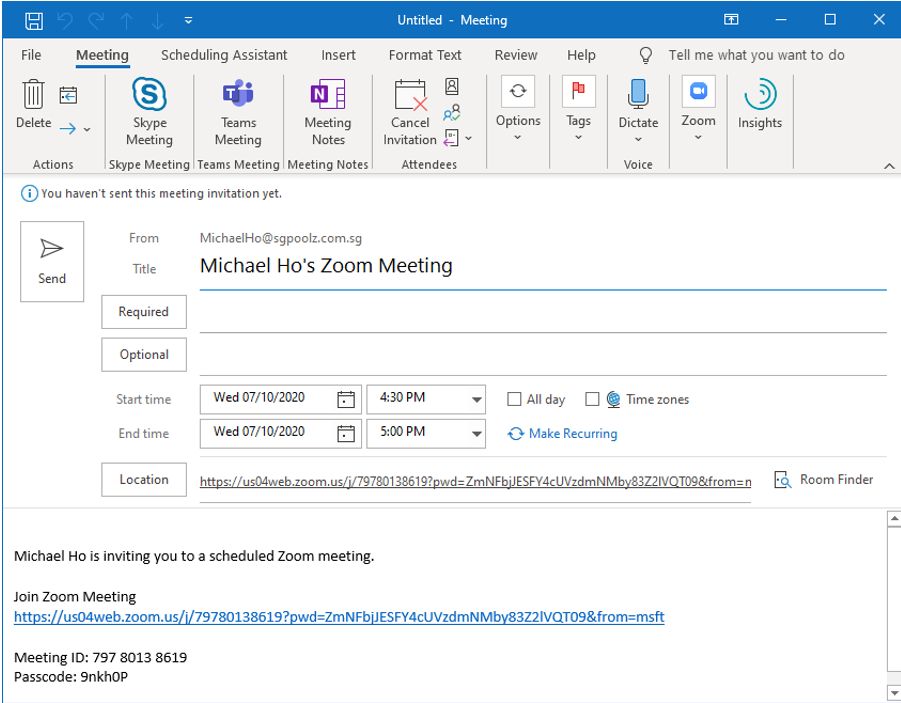This screenshot has height=703, width=901.
Task: Click the Tell me what you want to do box
Action: click(756, 55)
